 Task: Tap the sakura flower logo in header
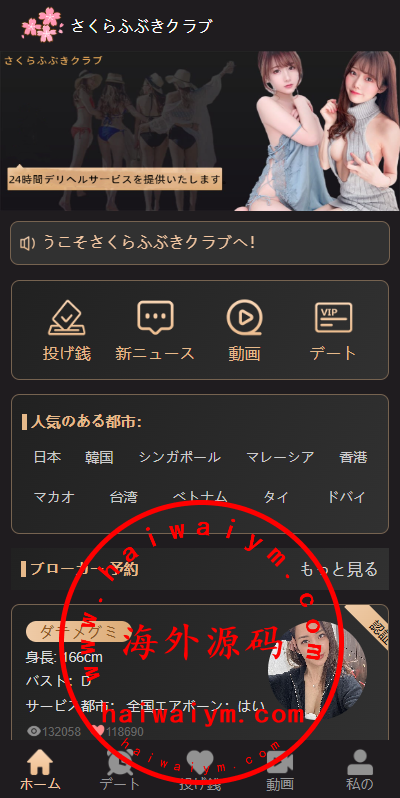(42, 25)
